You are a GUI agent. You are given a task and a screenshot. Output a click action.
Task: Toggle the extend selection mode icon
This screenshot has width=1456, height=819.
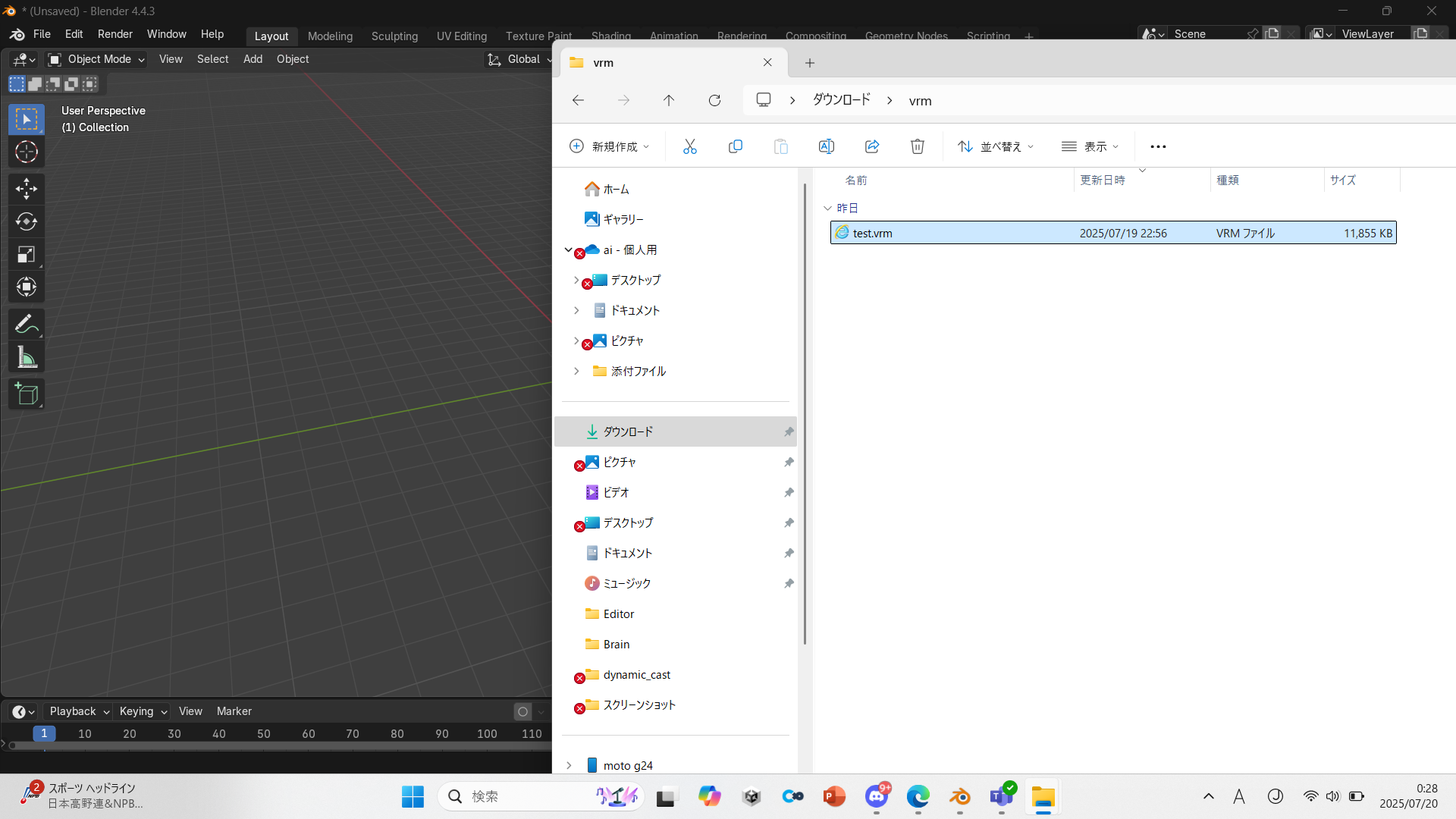(35, 83)
